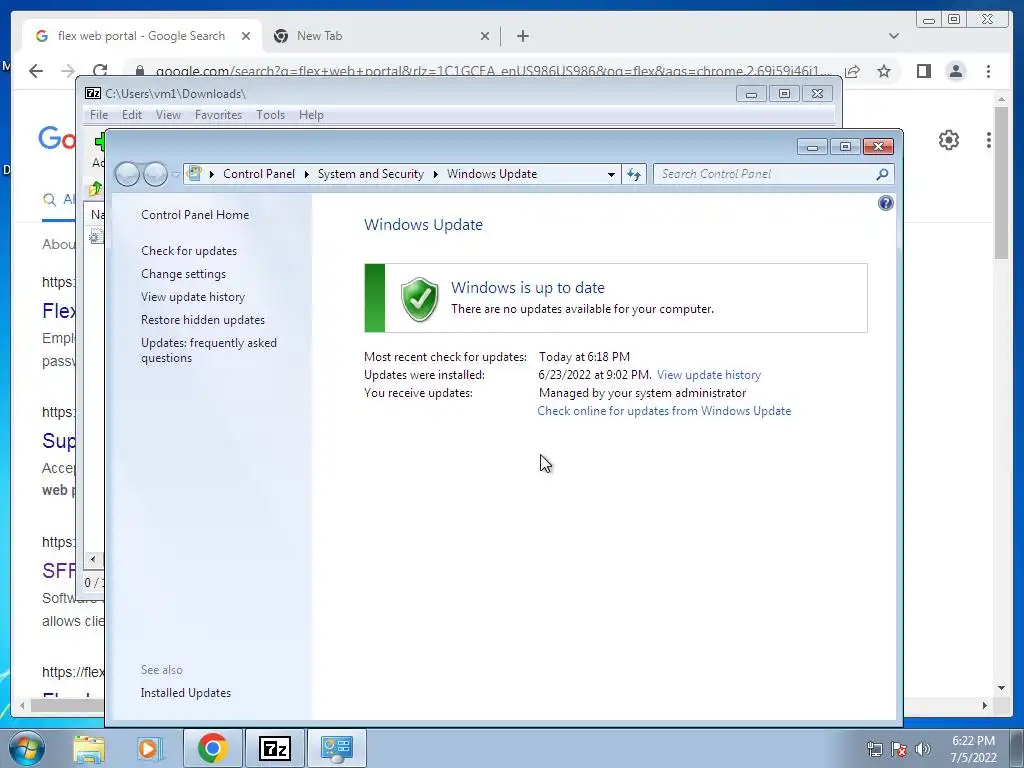Click View update history next to install date
Screen dimensions: 1024x768
[x=709, y=375]
